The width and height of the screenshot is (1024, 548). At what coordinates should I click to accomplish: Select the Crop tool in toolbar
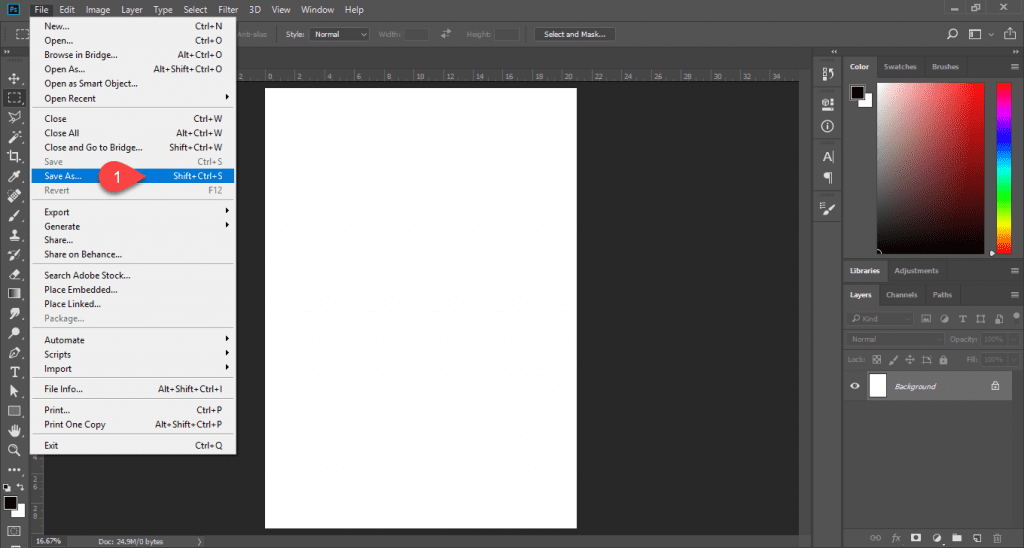[14, 156]
